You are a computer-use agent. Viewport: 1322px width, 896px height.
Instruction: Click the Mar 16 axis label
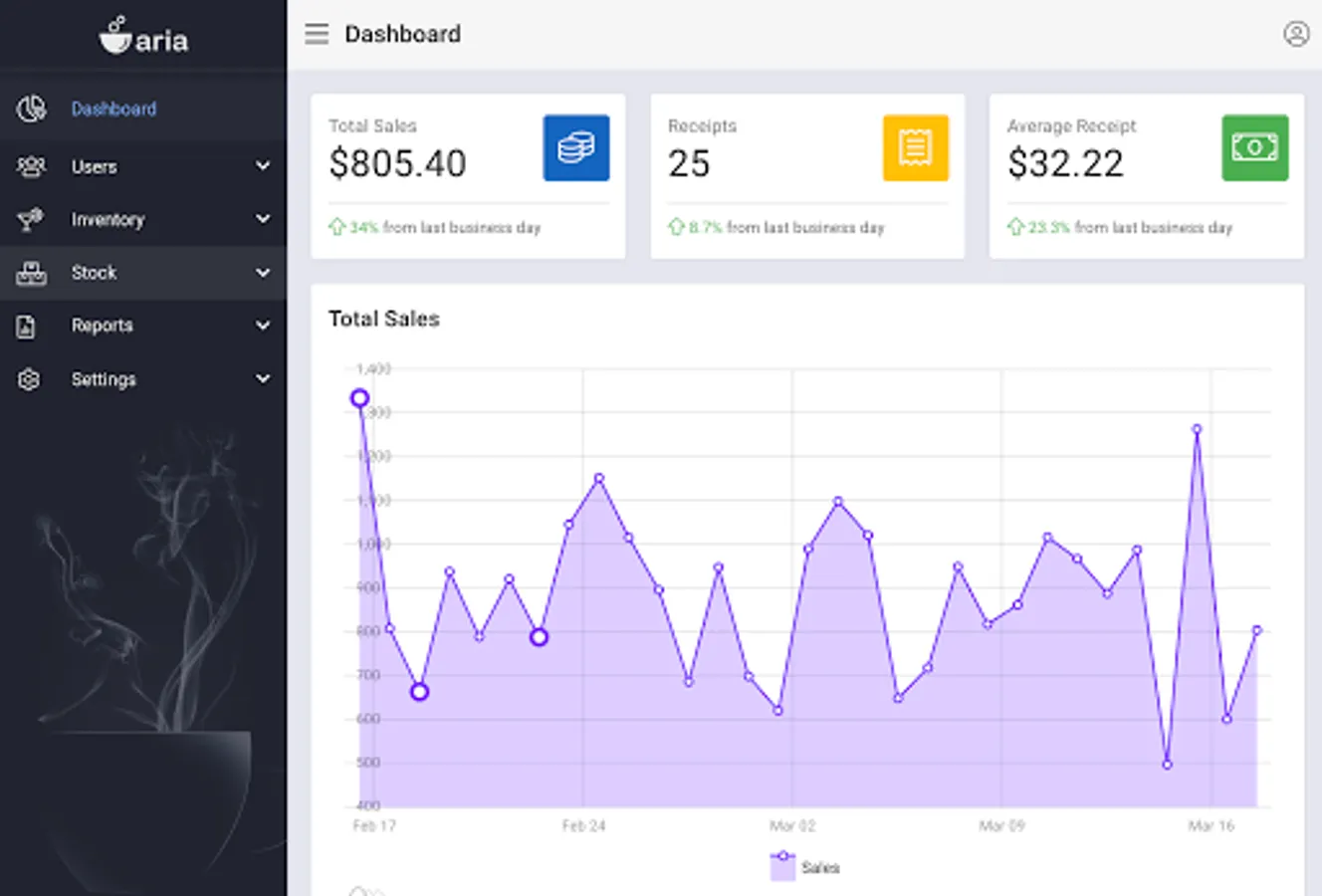tap(1211, 825)
